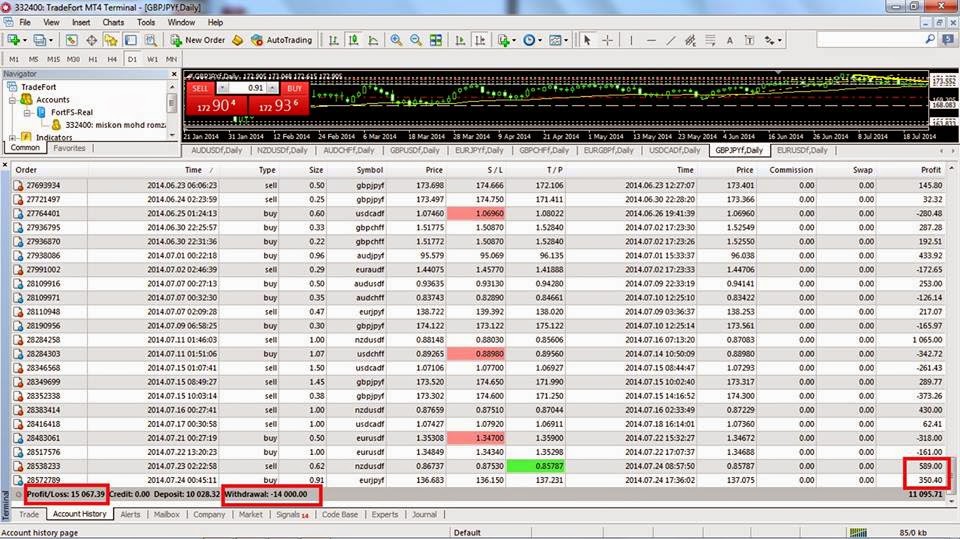Screen dimensions: 960x539
Task: Select the M15 timeframe
Action: 53,59
